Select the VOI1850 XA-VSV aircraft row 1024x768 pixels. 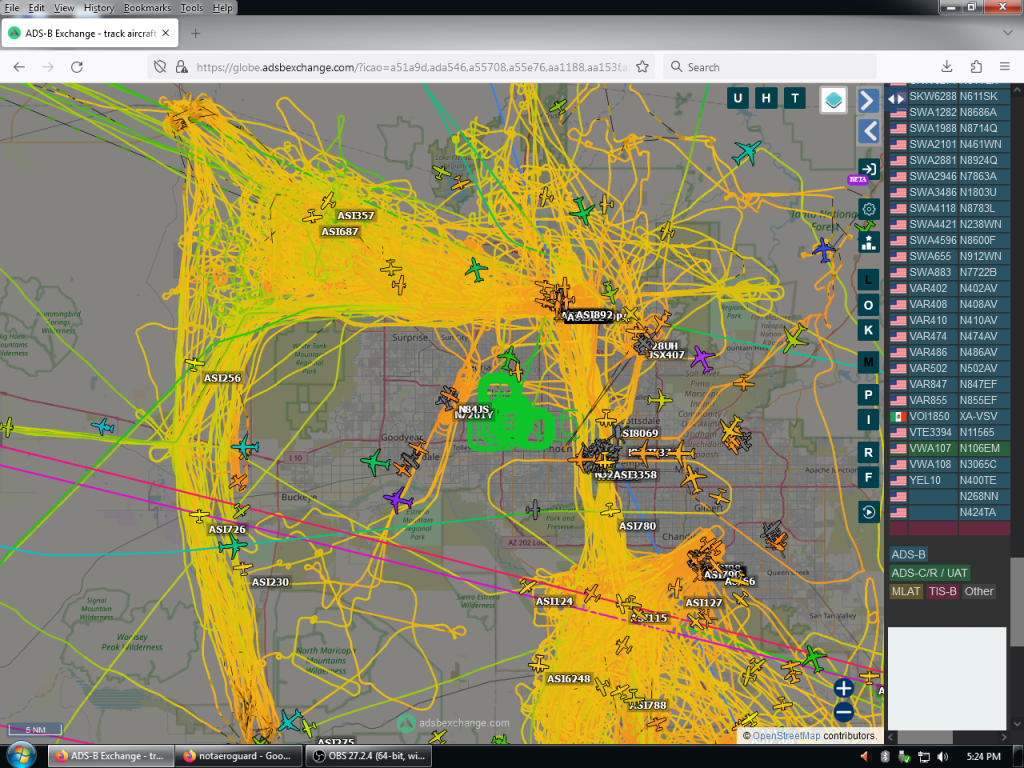click(x=950, y=416)
